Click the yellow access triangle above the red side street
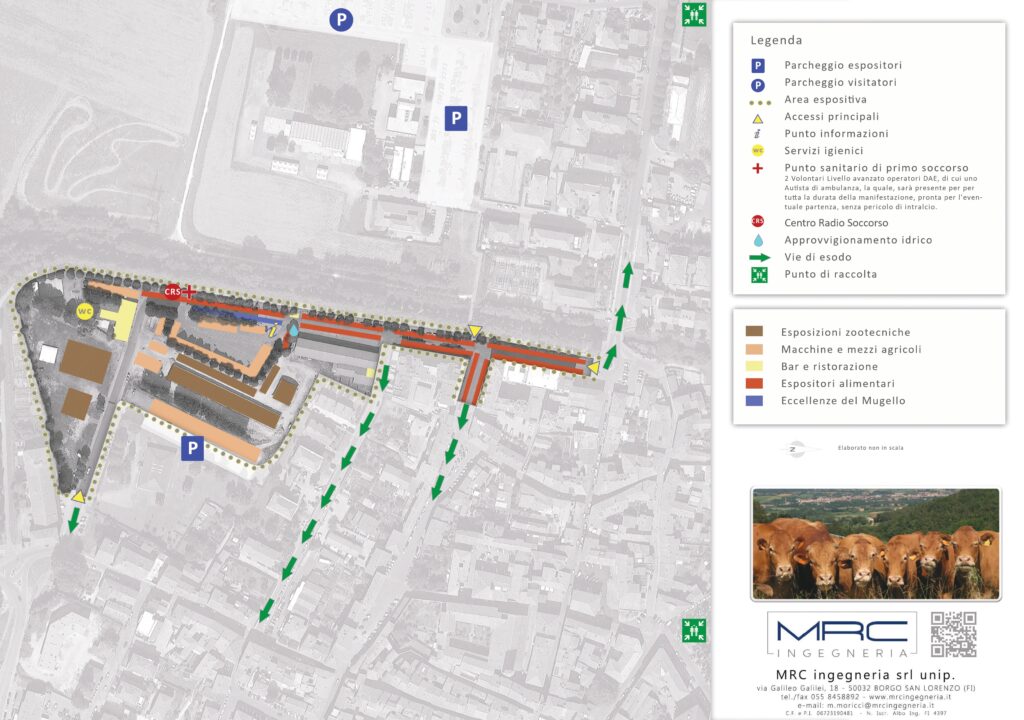 (475, 331)
